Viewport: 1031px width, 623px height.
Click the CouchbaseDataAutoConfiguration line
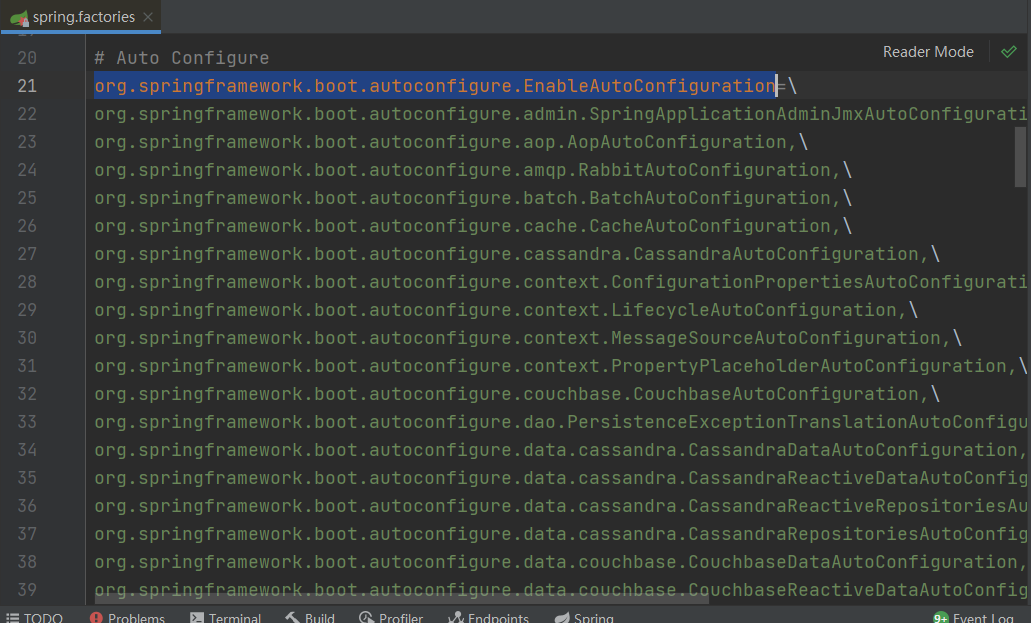(560, 562)
